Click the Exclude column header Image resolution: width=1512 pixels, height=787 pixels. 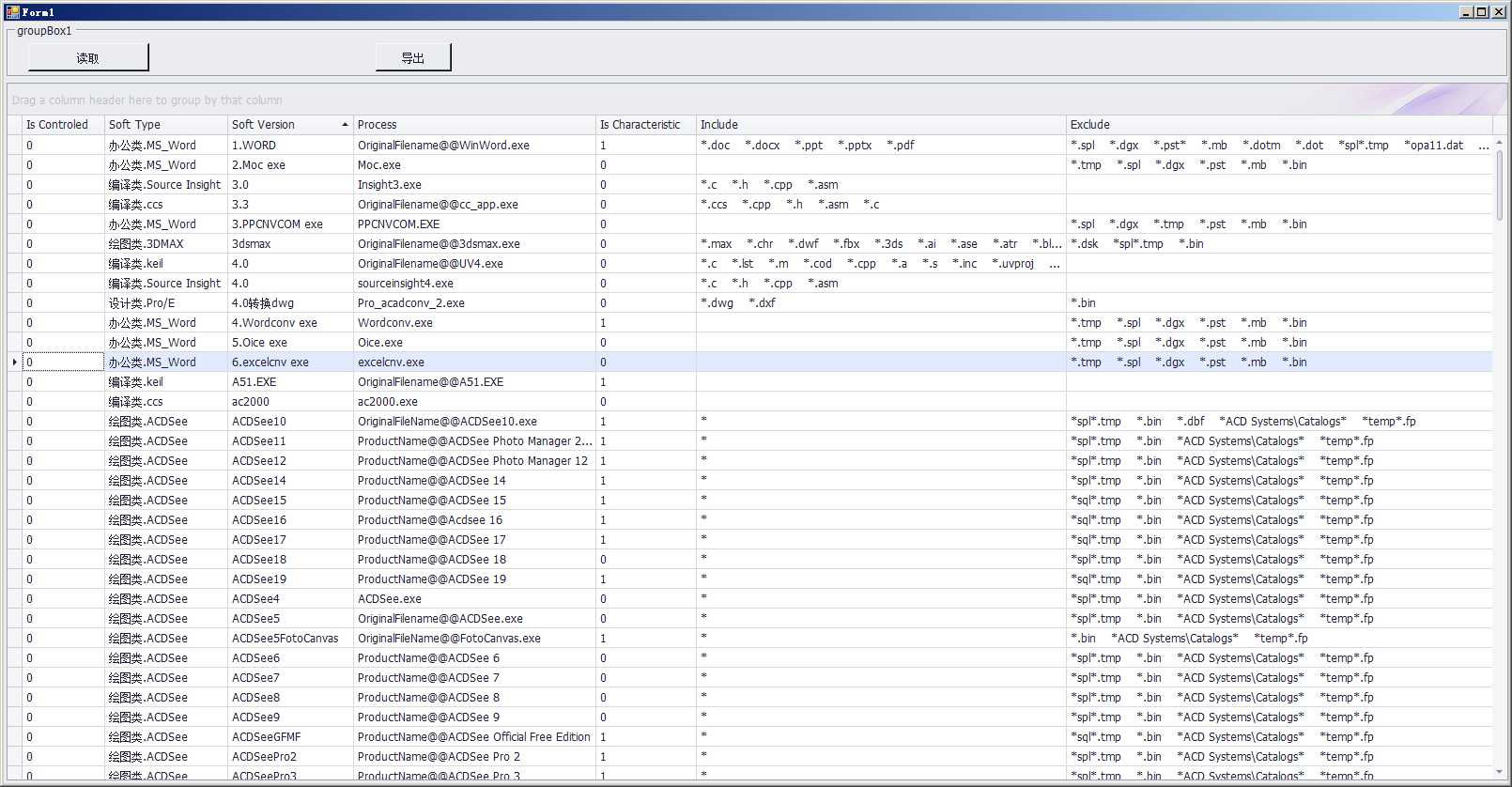click(1279, 124)
